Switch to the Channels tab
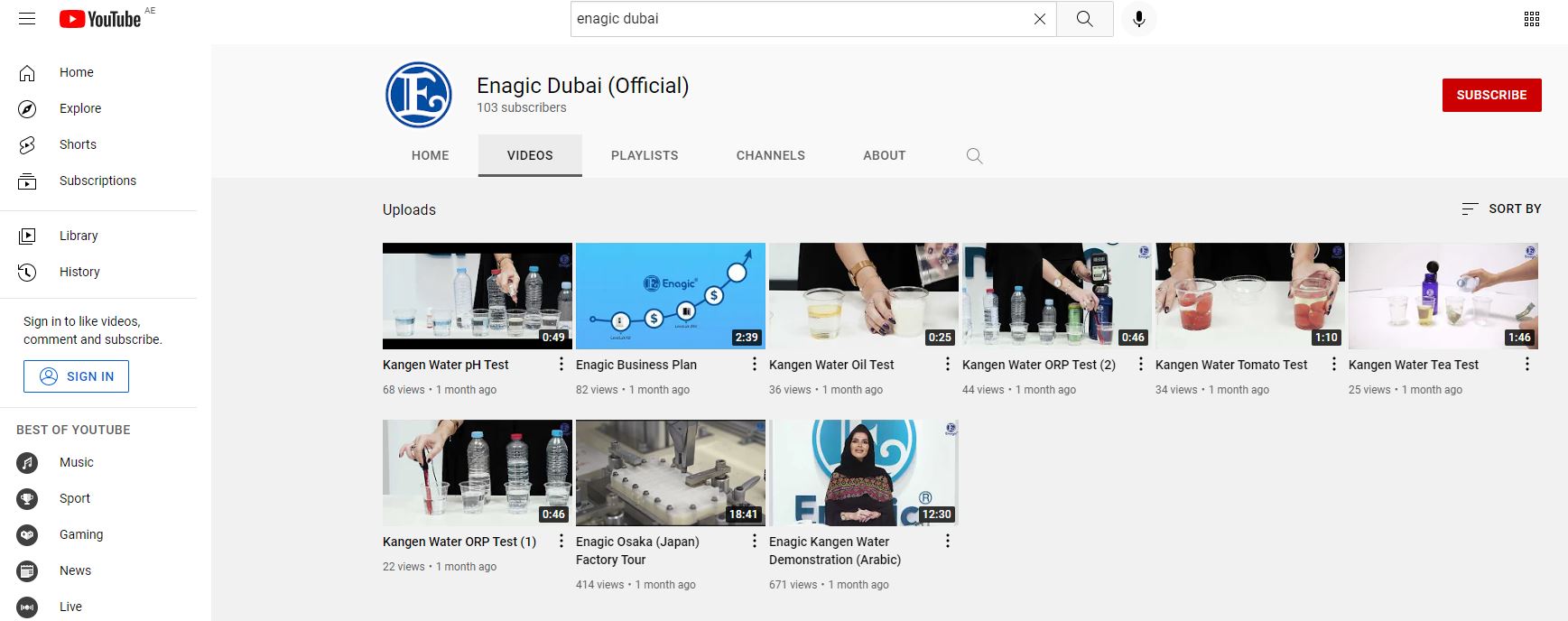The width and height of the screenshot is (1568, 621). coord(771,155)
